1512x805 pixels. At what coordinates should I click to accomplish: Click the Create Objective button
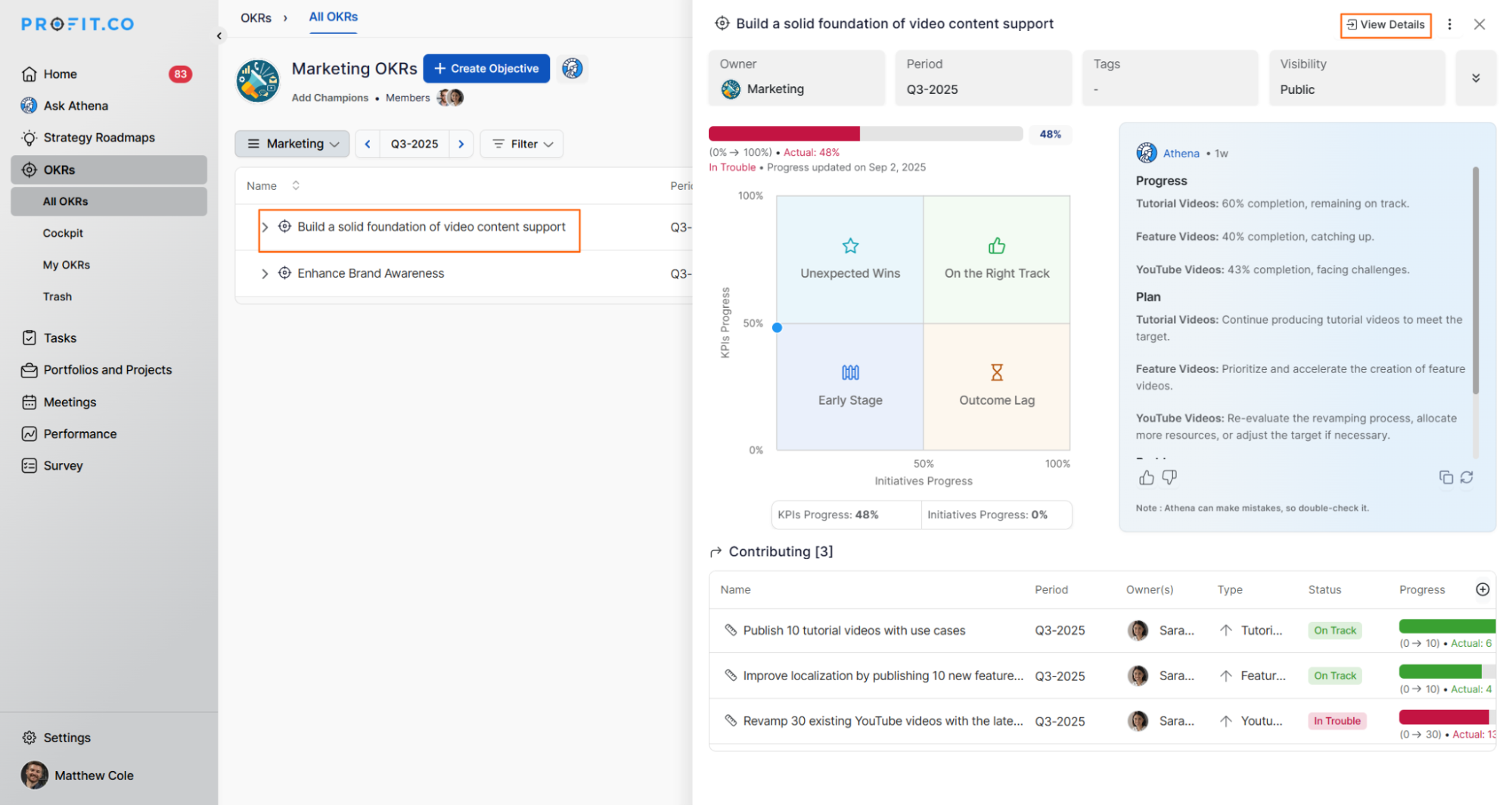click(x=486, y=68)
